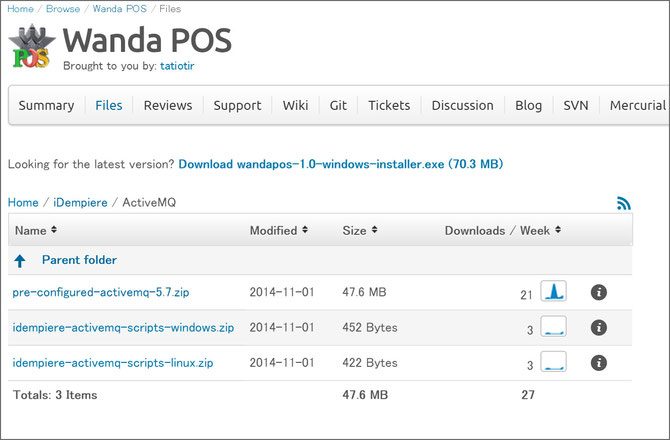Click the Parent folder up arrow icon

click(x=20, y=261)
